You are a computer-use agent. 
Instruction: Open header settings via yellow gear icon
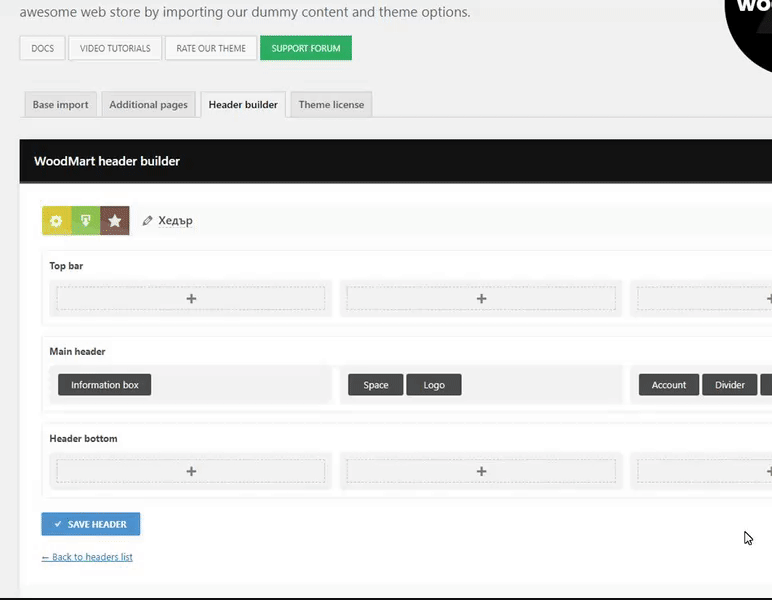[x=56, y=221]
